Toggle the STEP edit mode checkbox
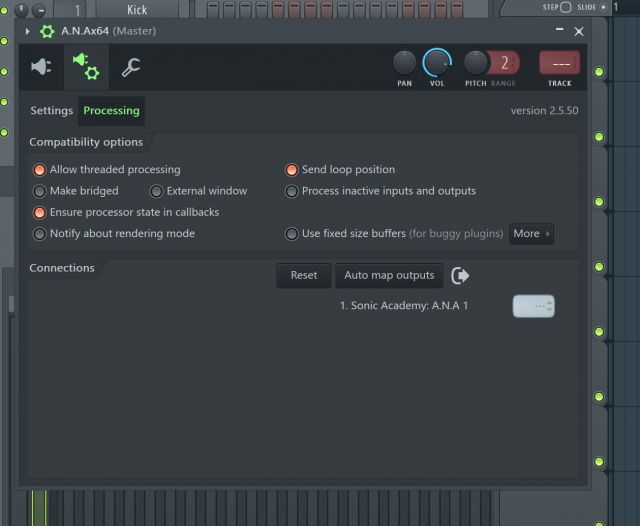Viewport: 640px width, 526px height. 566,7
